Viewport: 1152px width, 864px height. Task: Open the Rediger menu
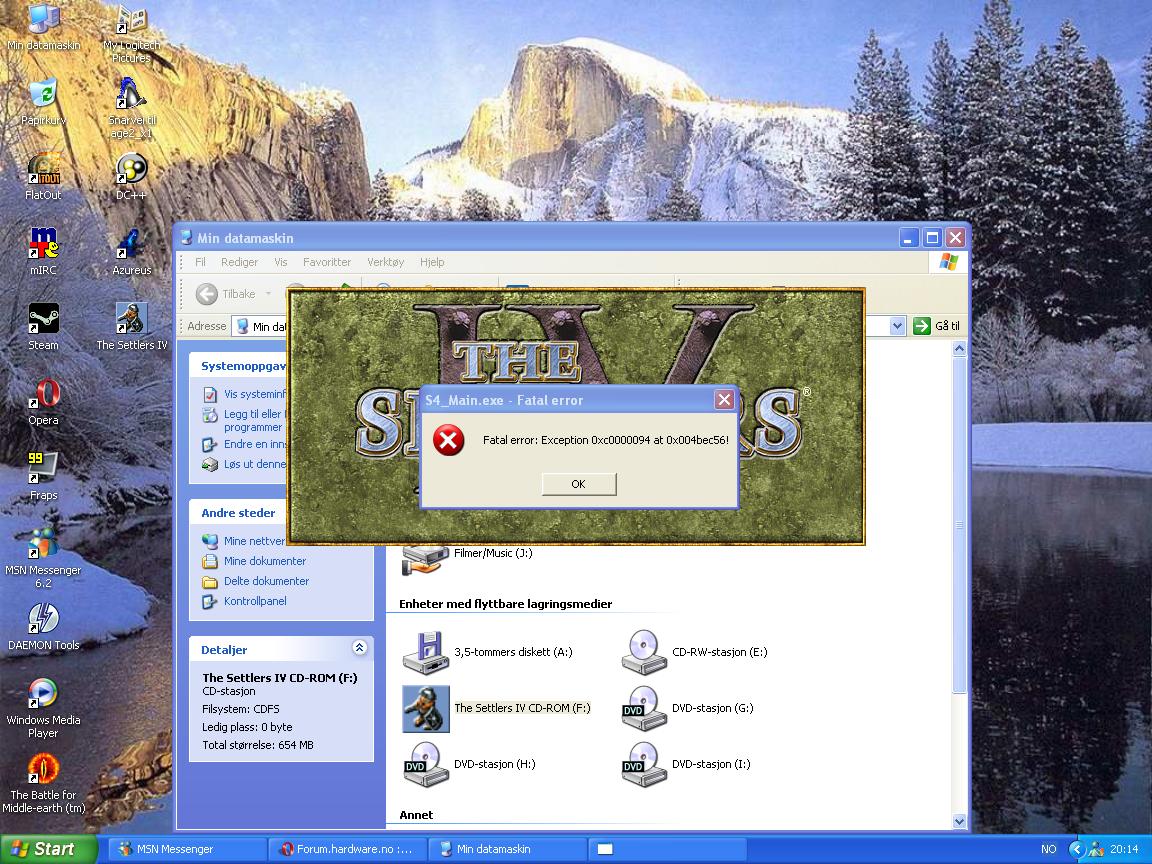[240, 262]
